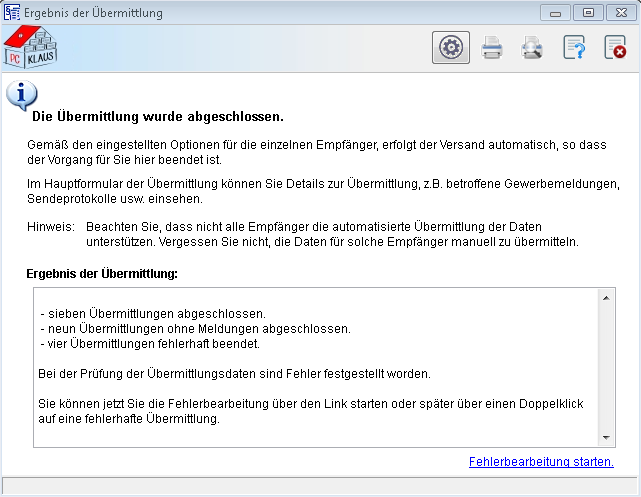Viewport: 641px width, 497px height.
Task: Click the PC KLAUS house logo
Action: [x=31, y=48]
